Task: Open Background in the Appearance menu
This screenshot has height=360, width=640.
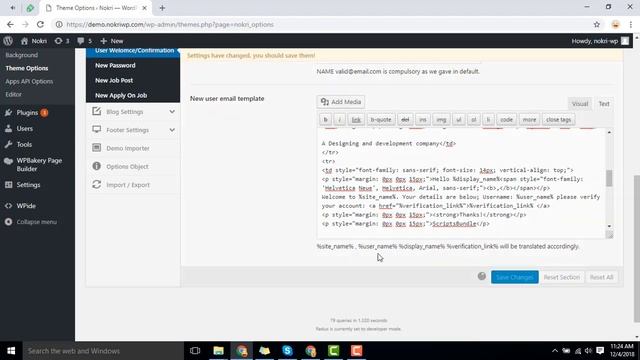Action: (x=22, y=55)
